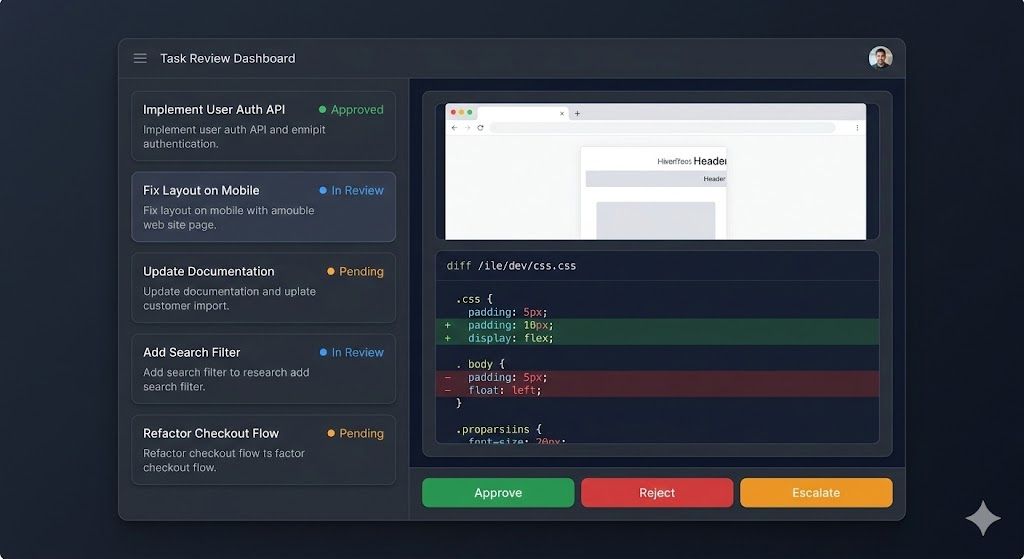Escalate the task with orange button
Image resolution: width=1024 pixels, height=559 pixels.
[816, 493]
